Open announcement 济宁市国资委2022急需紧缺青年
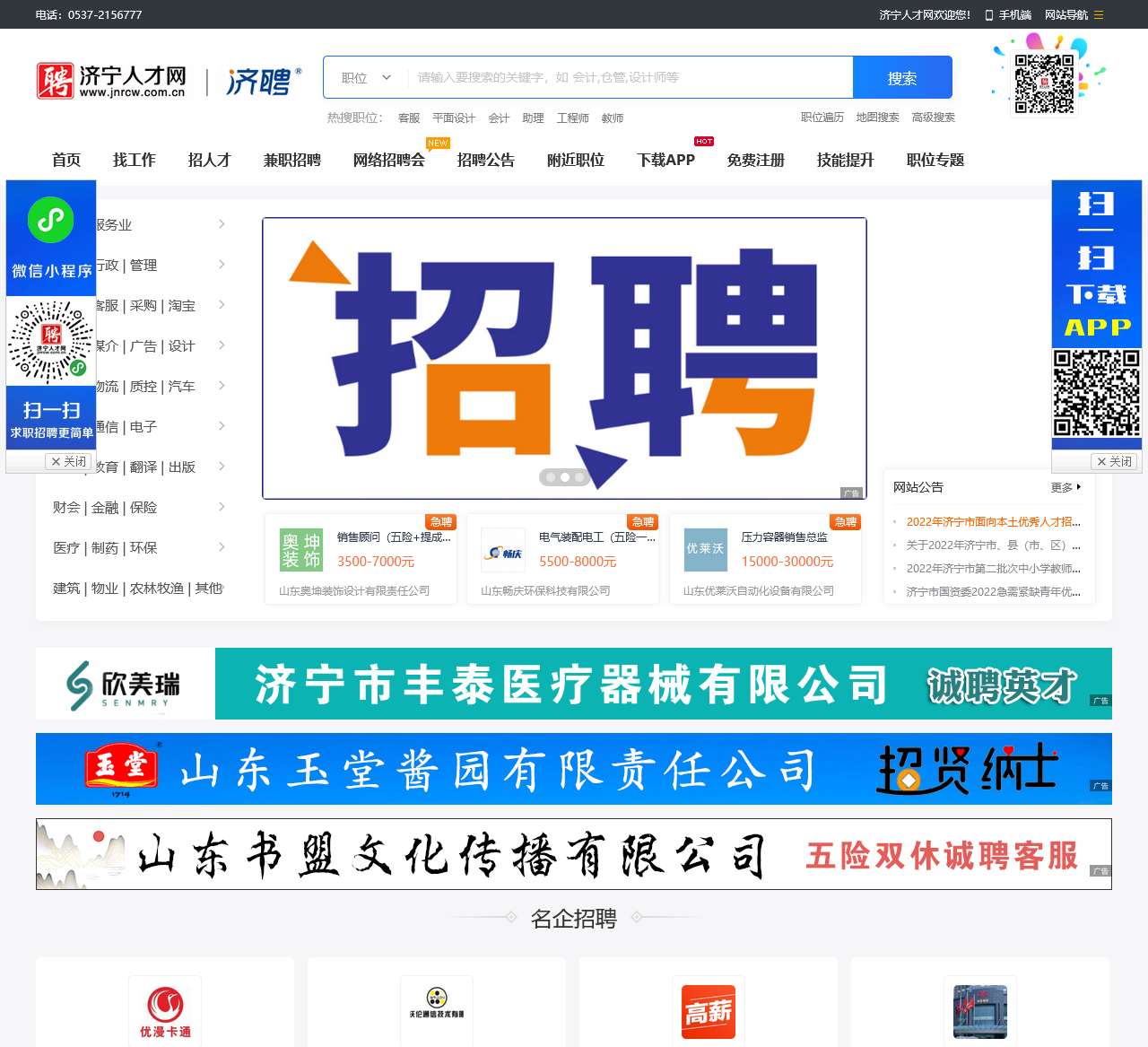This screenshot has width=1148, height=1047. pos(993,591)
